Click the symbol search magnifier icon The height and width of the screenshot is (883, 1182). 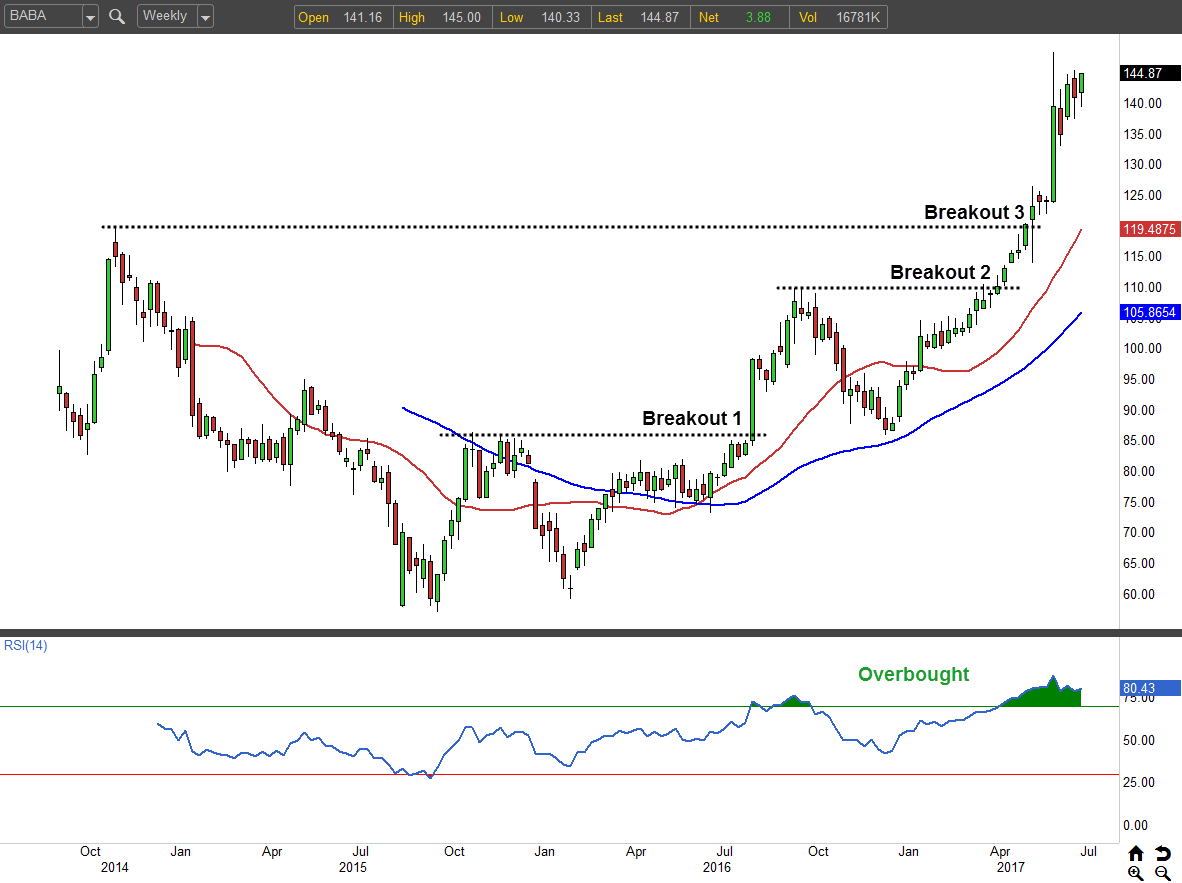pyautogui.click(x=117, y=17)
